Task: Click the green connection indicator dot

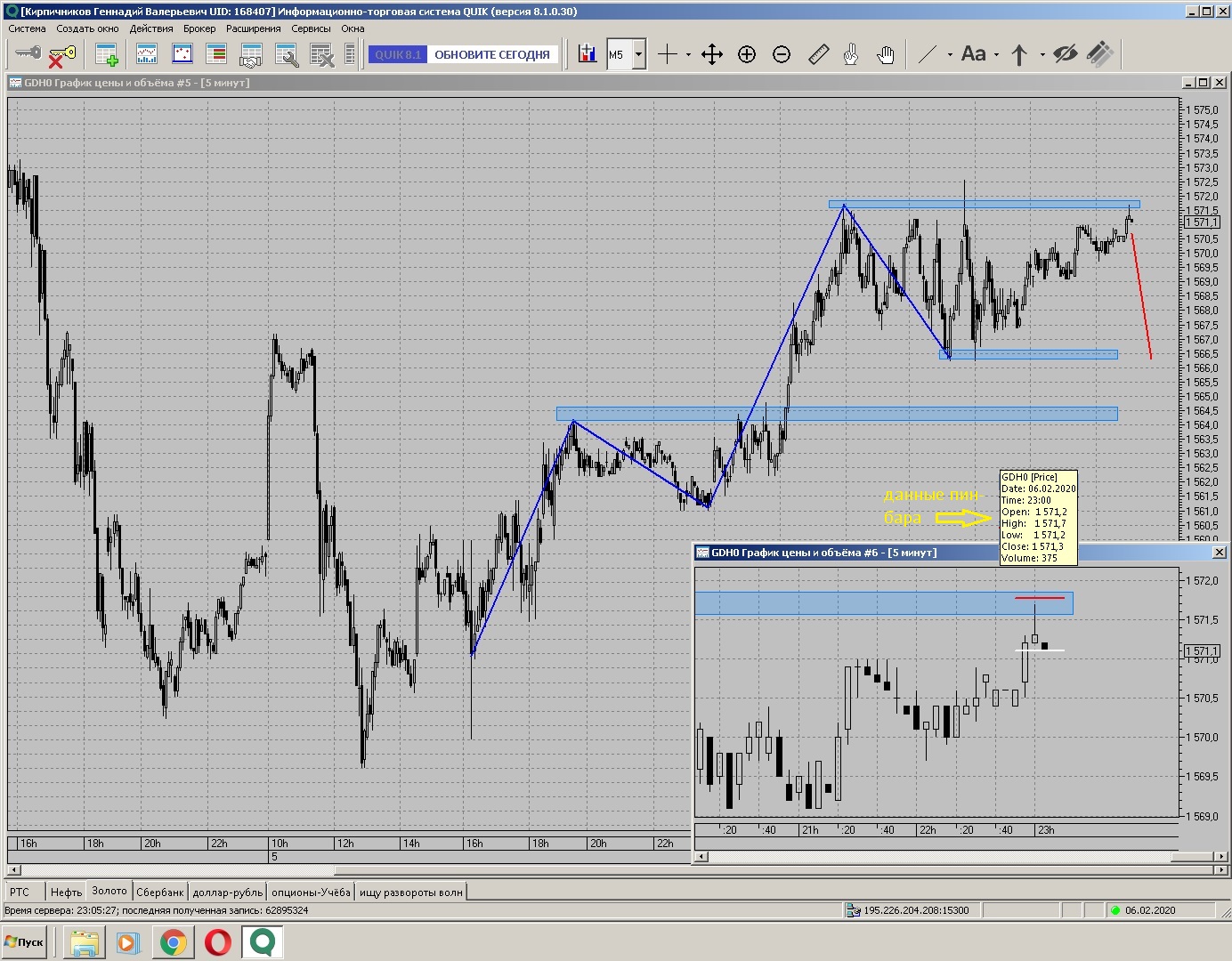Action: (x=1114, y=910)
